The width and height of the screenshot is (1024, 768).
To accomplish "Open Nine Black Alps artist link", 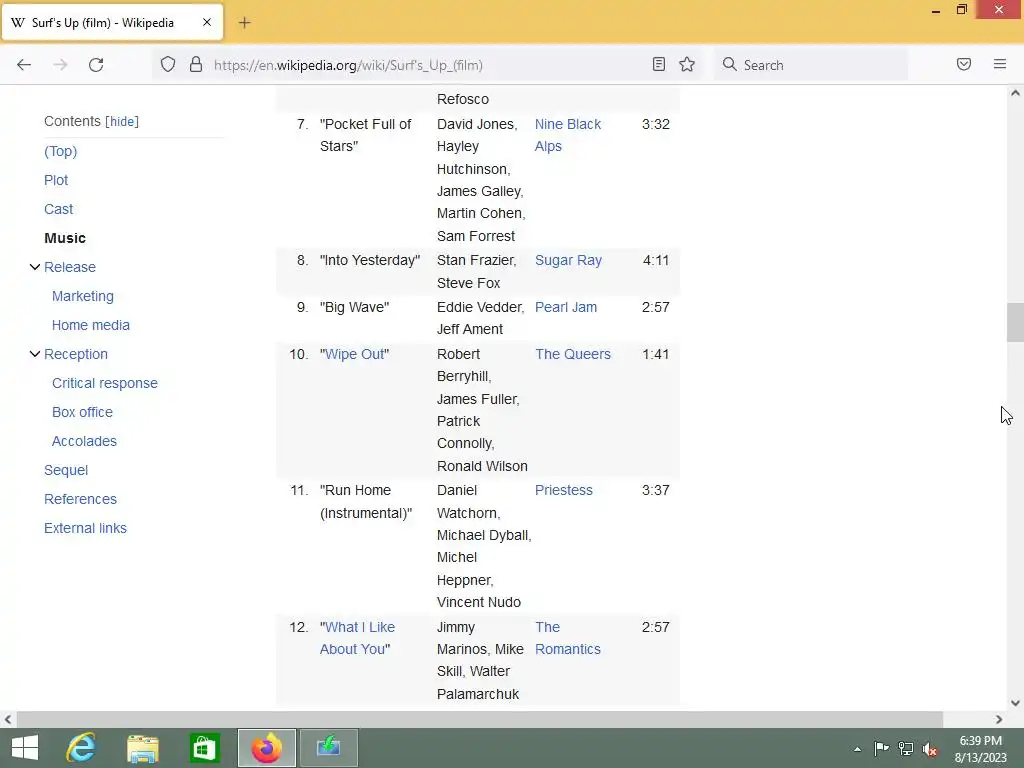I will [568, 135].
